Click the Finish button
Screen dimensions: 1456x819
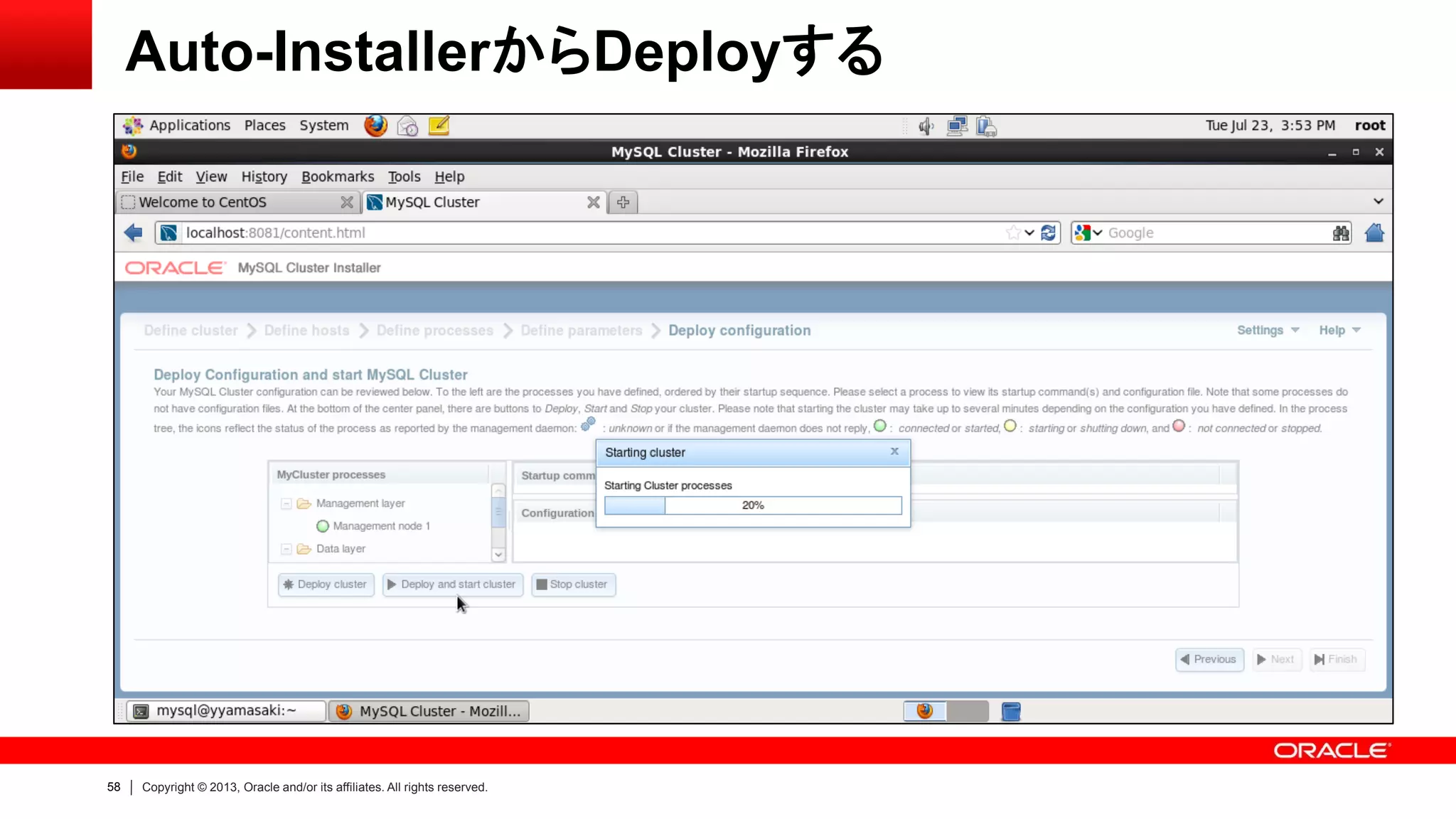[x=1337, y=659]
